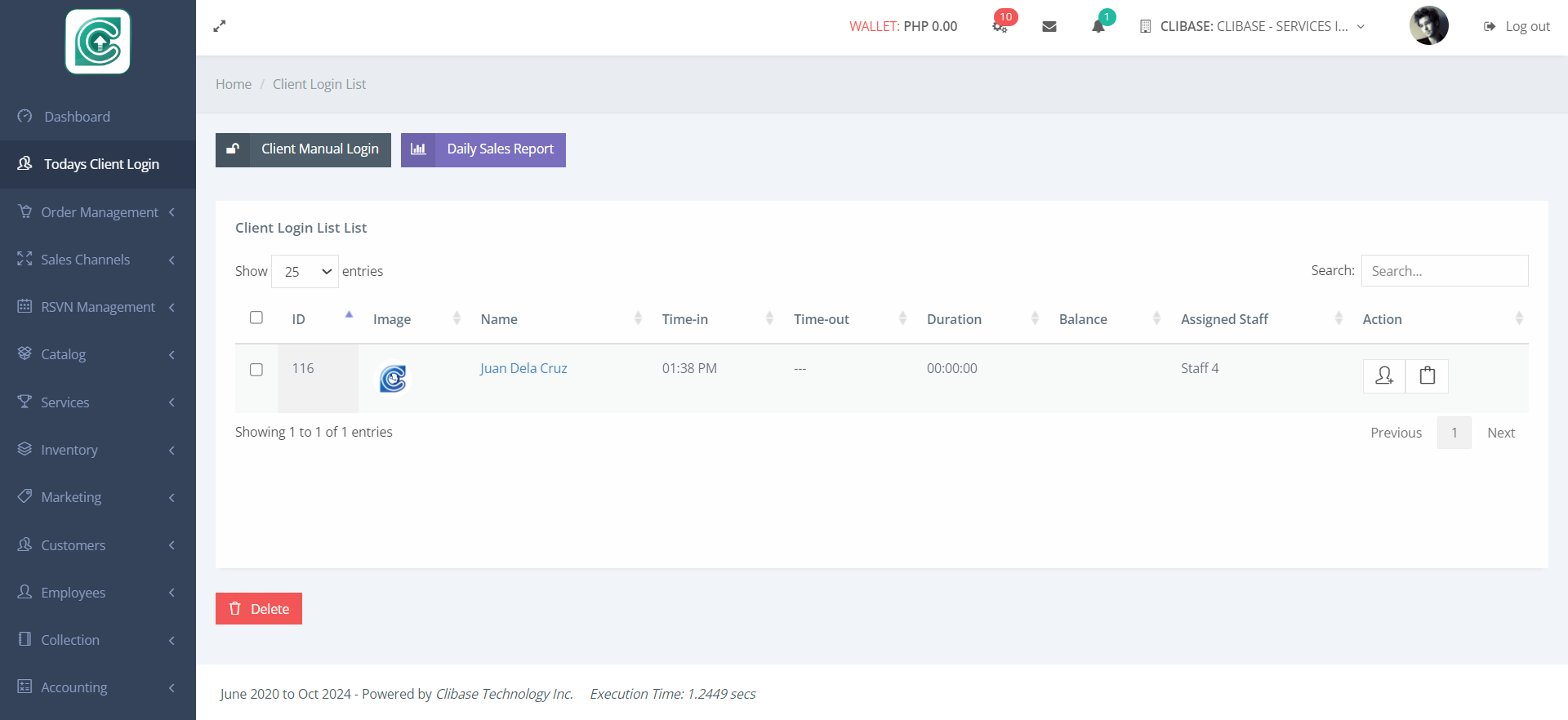Viewport: 1568px width, 720px height.
Task: Open the bell notifications icon
Action: click(1098, 26)
